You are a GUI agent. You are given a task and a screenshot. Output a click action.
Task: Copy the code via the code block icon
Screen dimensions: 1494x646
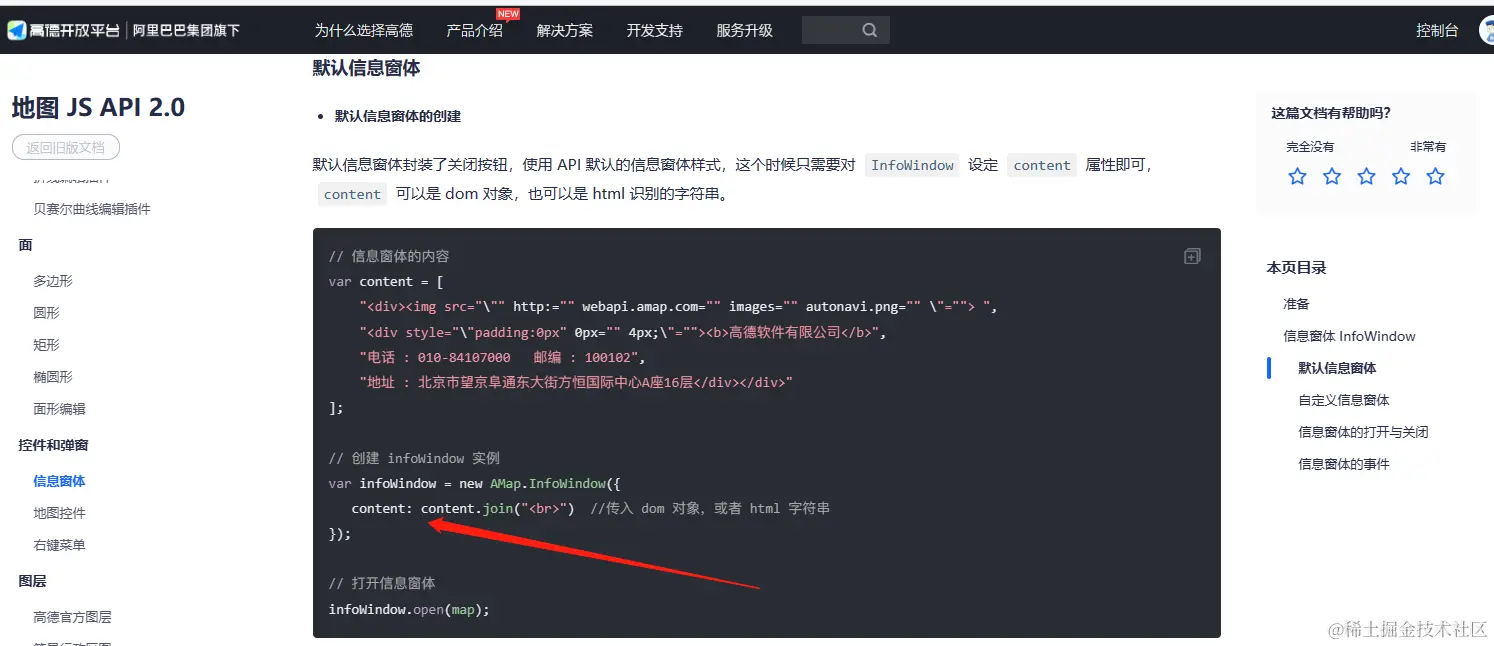pos(1191,255)
